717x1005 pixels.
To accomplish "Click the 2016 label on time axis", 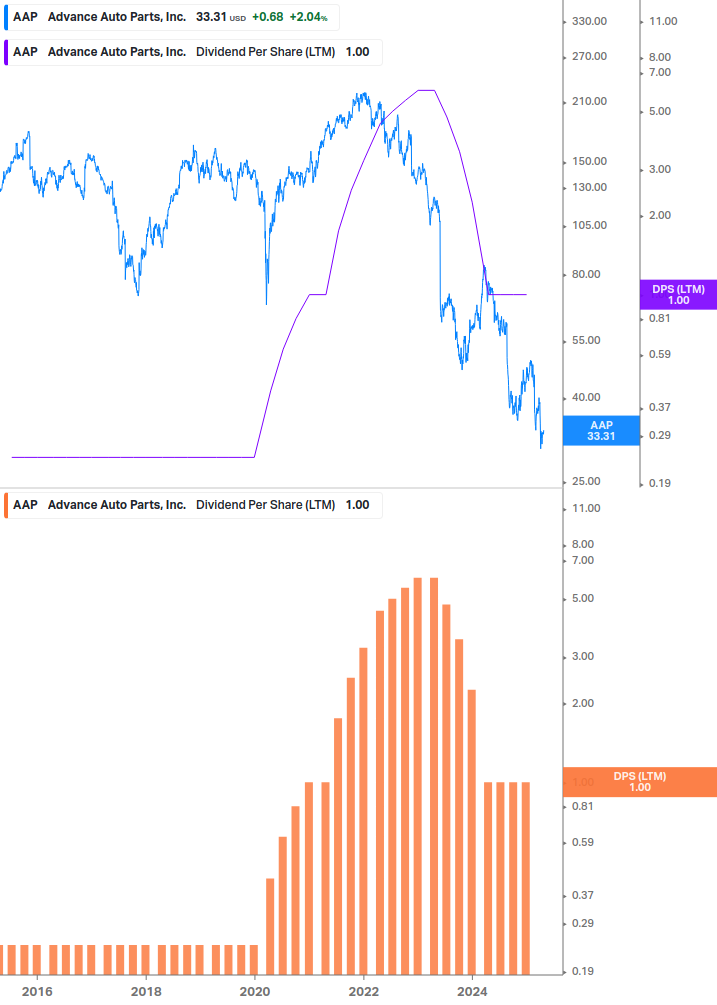I will tap(37, 992).
